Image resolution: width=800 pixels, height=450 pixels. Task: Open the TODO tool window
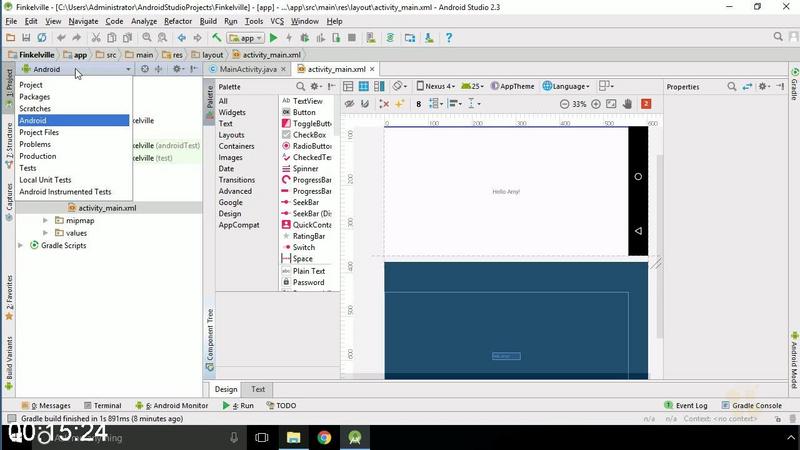point(281,406)
